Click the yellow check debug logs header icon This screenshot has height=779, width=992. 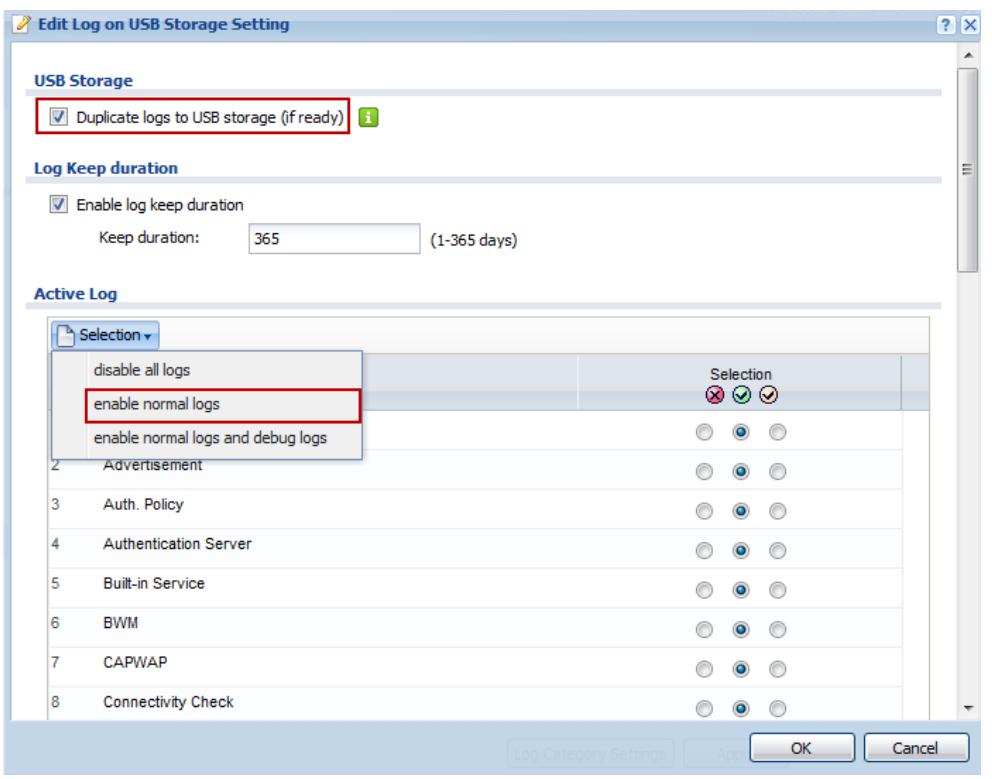[x=768, y=395]
